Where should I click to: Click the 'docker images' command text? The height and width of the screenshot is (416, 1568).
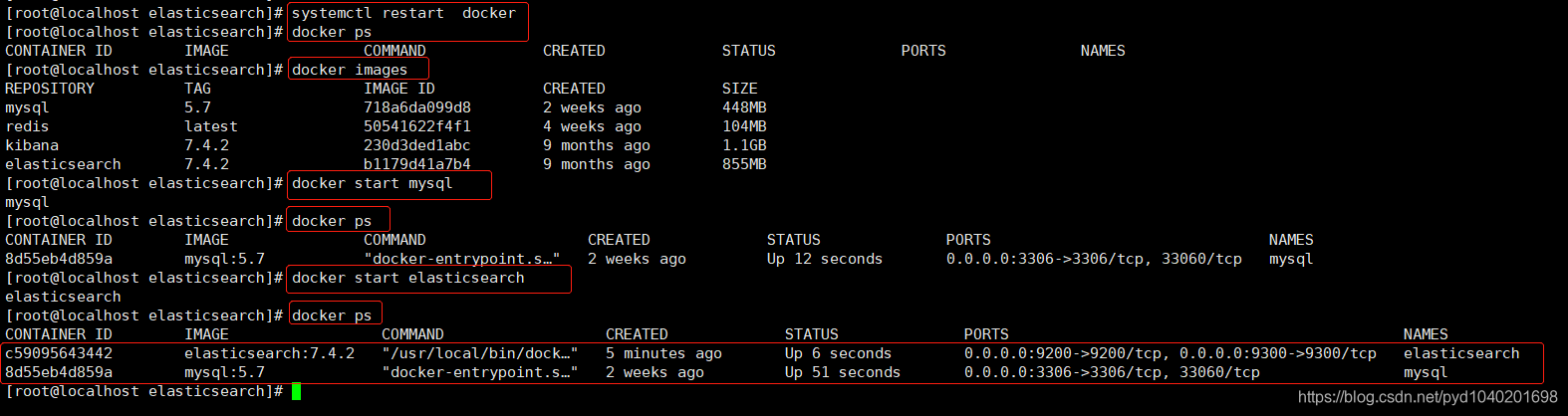coord(350,70)
